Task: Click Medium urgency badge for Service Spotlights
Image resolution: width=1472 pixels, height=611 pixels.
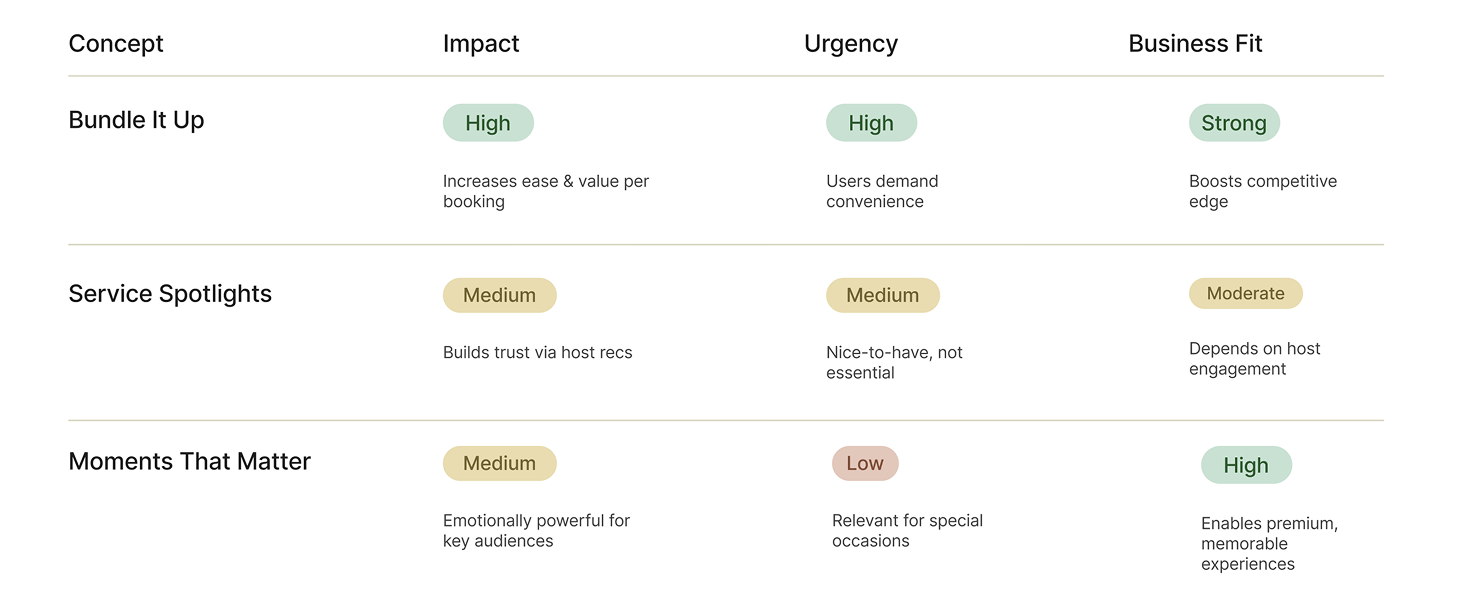Action: pyautogui.click(x=882, y=295)
